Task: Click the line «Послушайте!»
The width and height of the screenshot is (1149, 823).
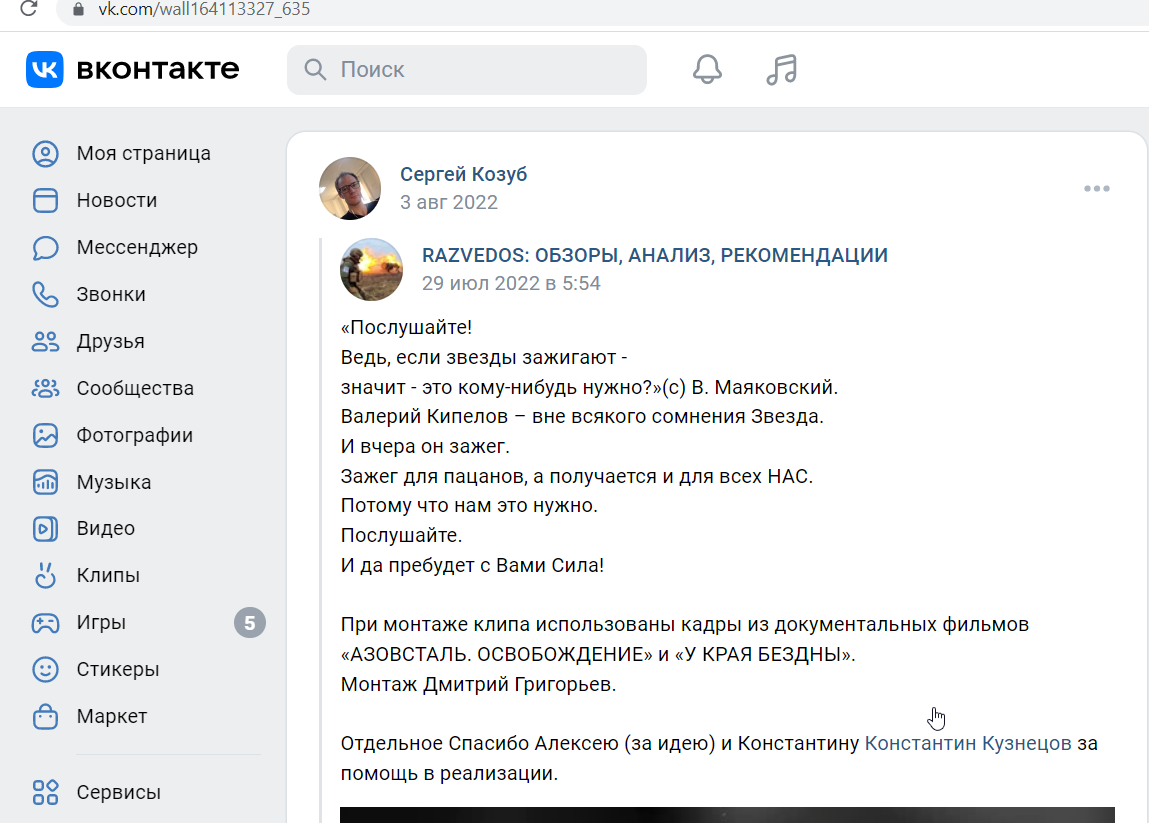Action: (407, 327)
